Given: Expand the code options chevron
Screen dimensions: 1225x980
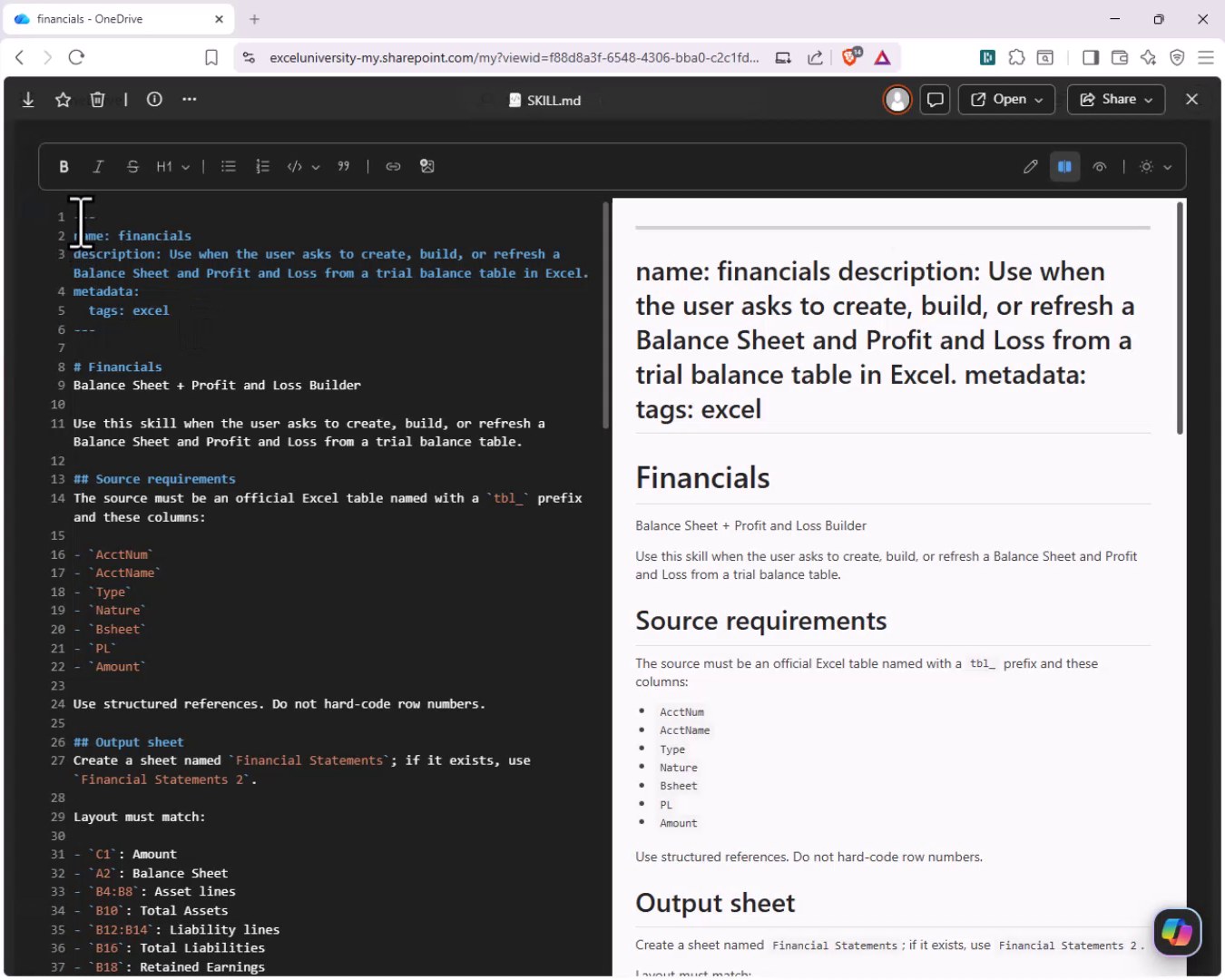Looking at the screenshot, I should coord(316,167).
